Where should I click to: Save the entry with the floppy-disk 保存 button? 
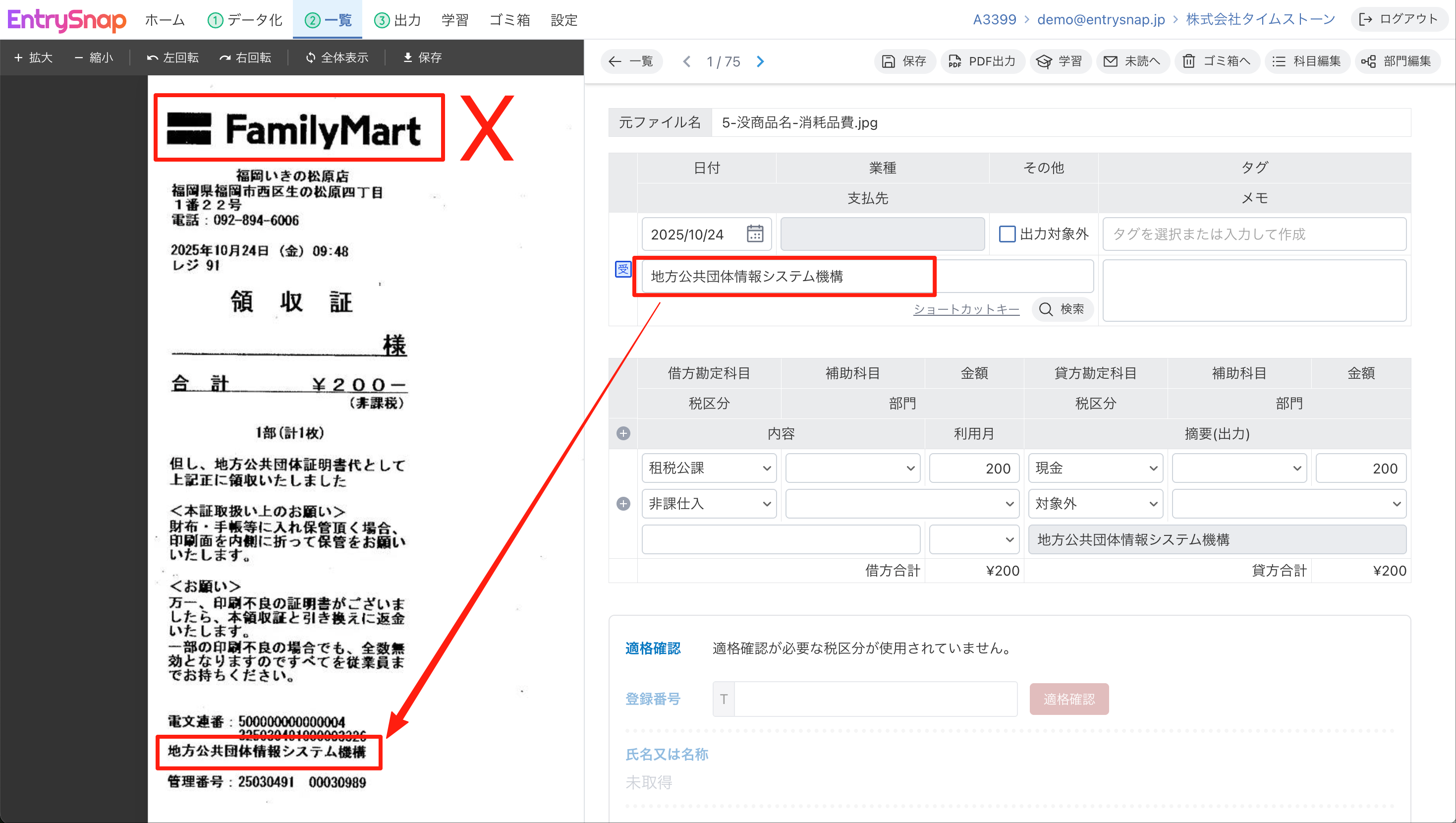point(904,61)
